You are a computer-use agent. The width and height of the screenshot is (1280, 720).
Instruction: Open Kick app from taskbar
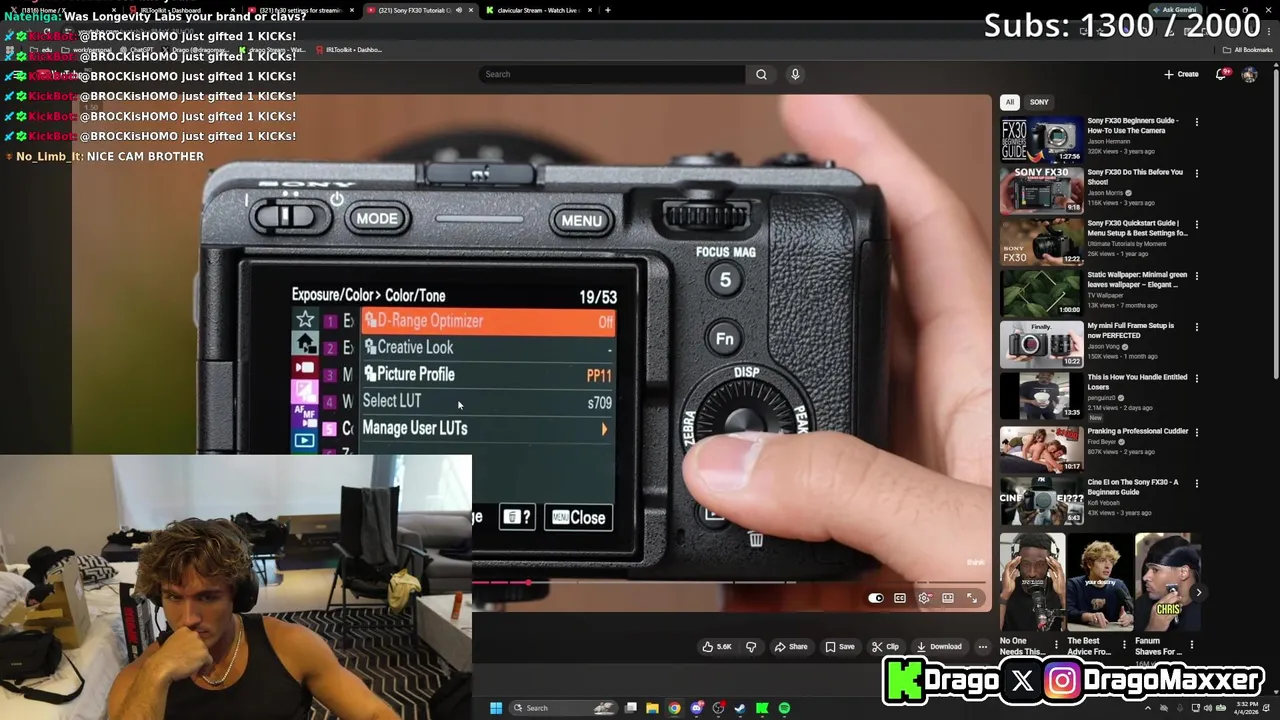point(762,708)
